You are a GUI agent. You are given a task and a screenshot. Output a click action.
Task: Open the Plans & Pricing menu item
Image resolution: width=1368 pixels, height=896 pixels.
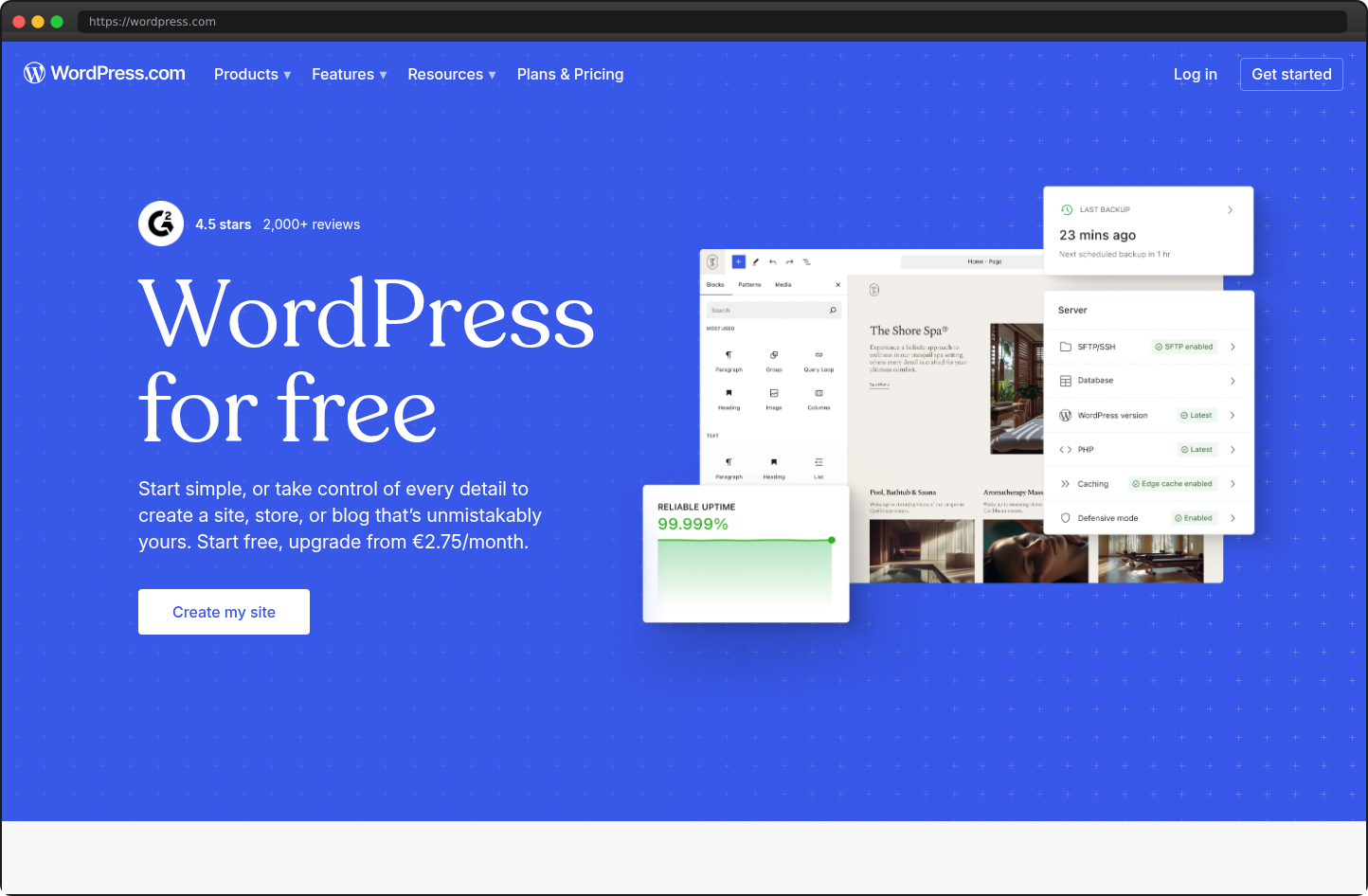point(569,74)
